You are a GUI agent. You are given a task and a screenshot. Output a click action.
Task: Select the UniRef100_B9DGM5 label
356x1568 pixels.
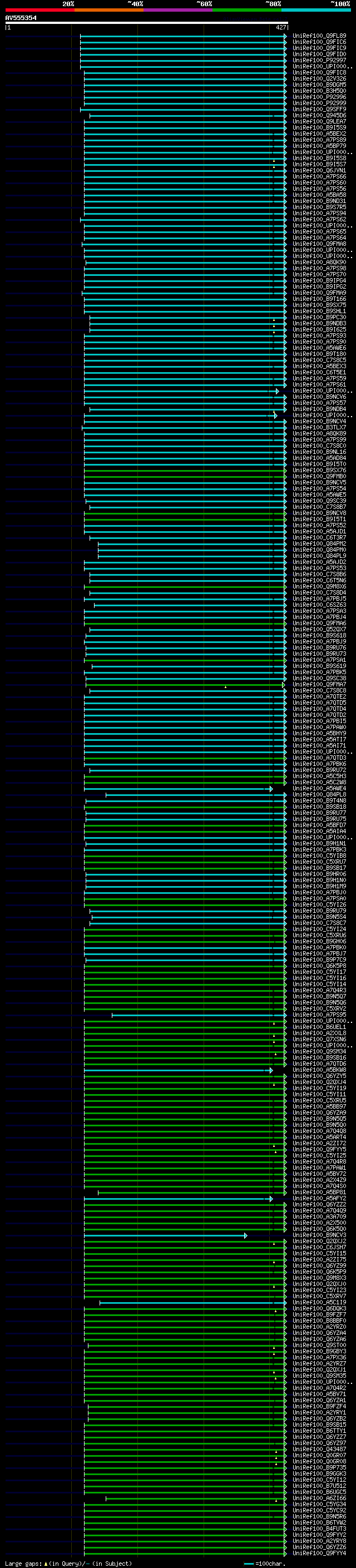[319, 85]
